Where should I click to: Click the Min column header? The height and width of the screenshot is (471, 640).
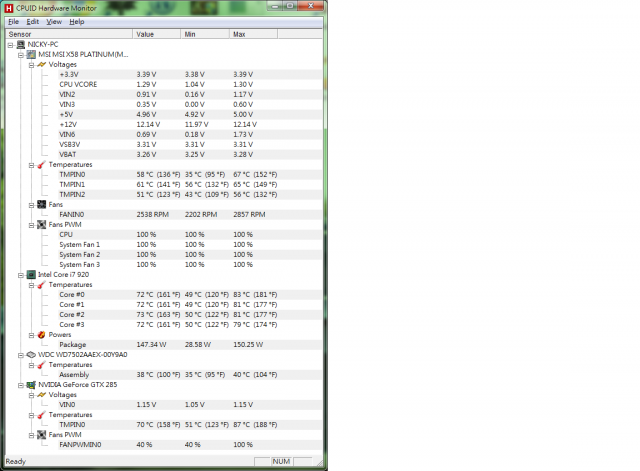[x=205, y=34]
